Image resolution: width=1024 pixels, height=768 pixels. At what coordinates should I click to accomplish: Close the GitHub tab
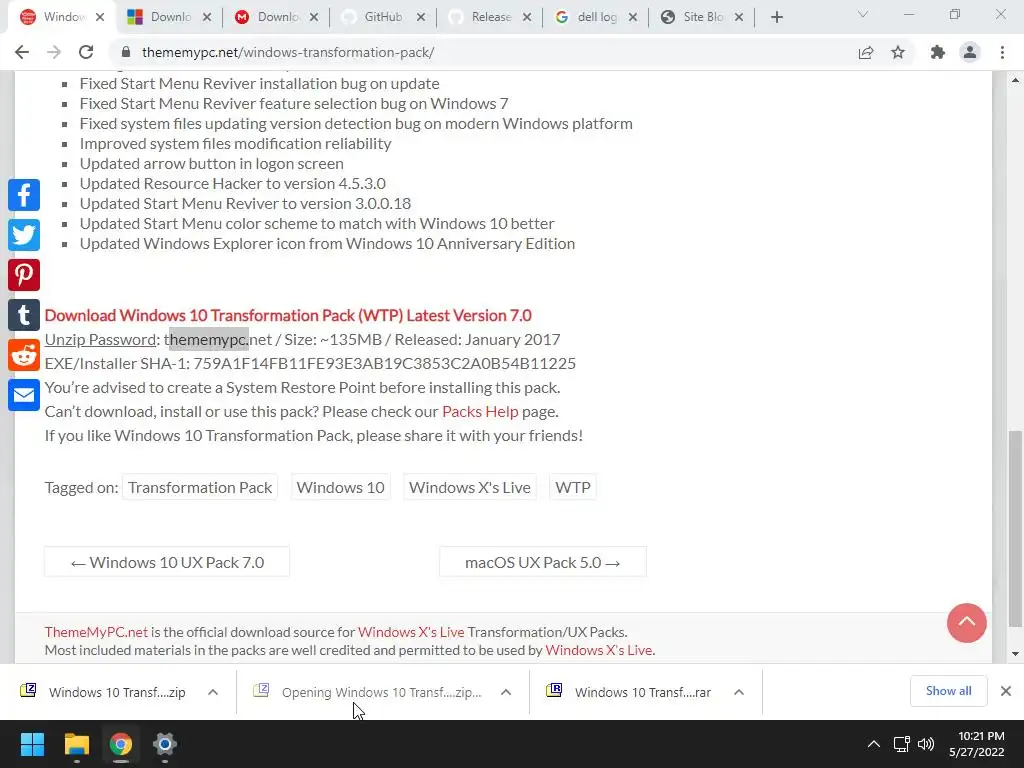[x=421, y=17]
